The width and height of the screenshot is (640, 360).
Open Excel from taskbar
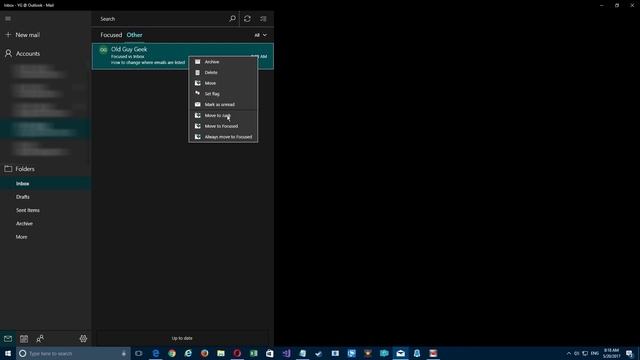[x=253, y=353]
